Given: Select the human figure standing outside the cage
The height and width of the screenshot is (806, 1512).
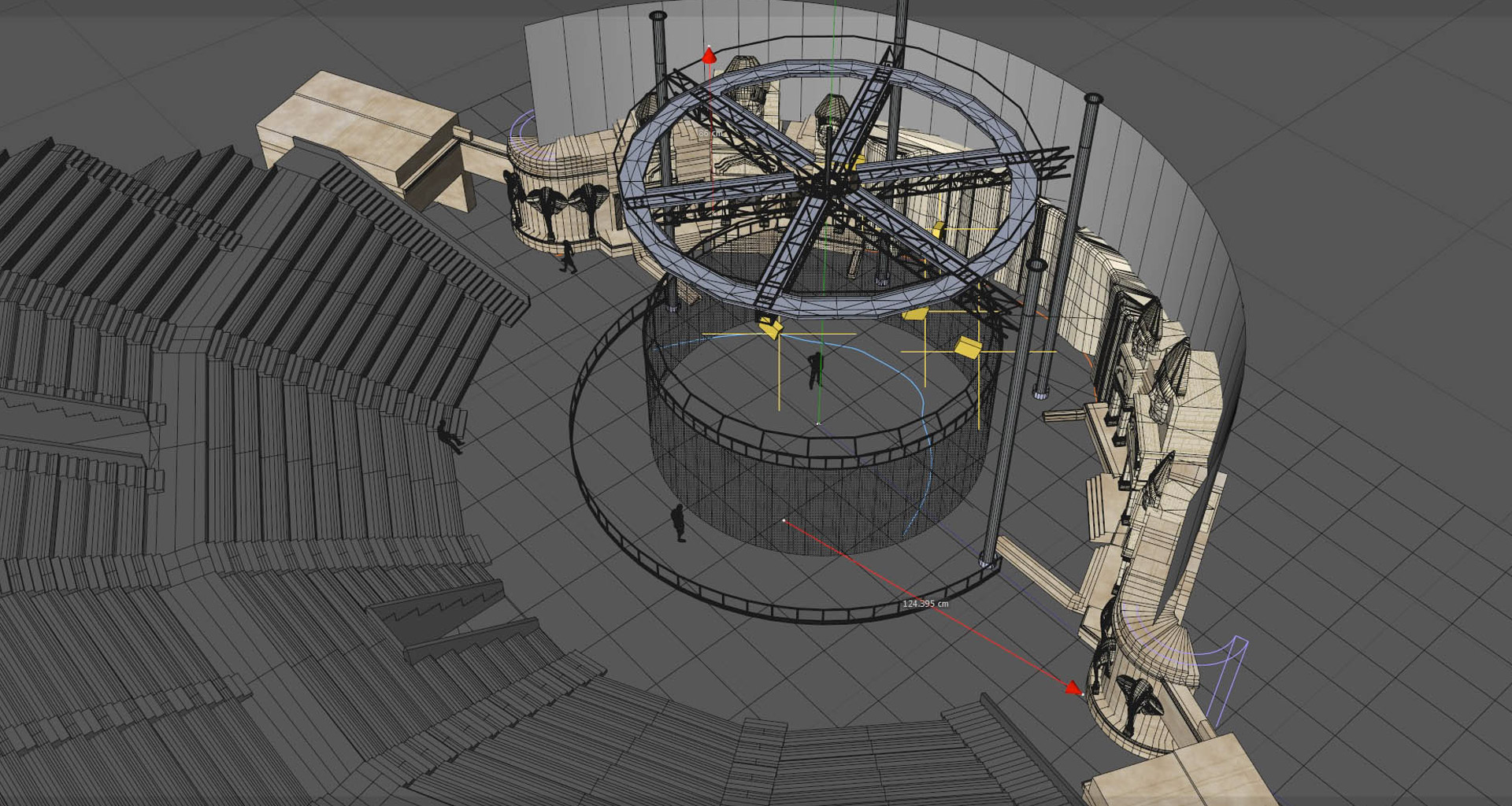Looking at the screenshot, I should [678, 523].
